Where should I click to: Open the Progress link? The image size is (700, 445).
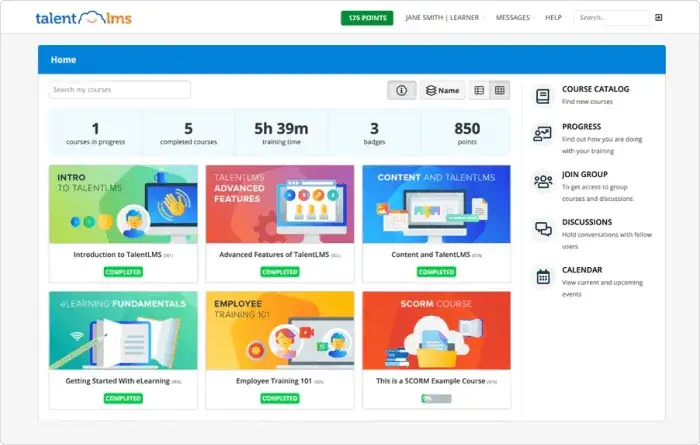581,127
